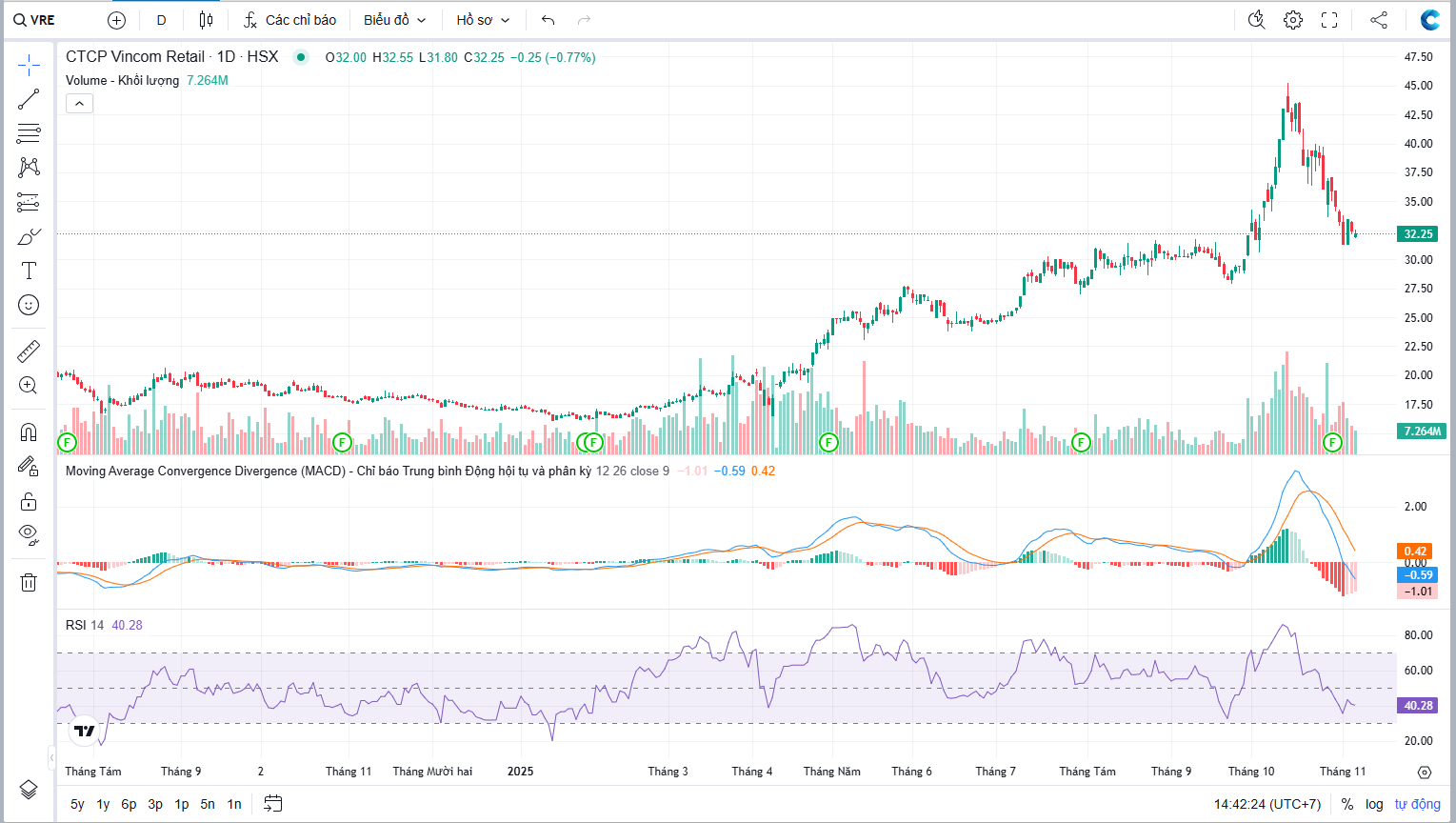Select the text annotation tool
Screen dimensions: 1456x823
coord(29,271)
